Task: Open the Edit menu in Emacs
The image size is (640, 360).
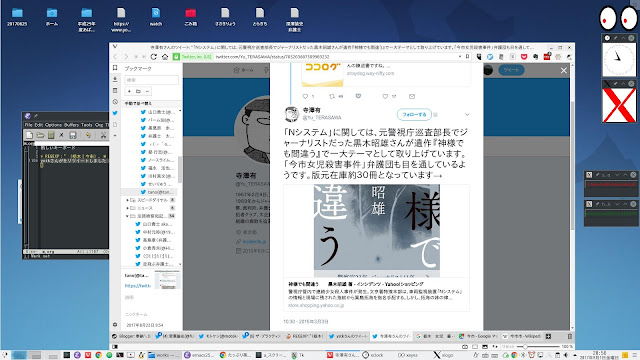Action: (x=38, y=125)
